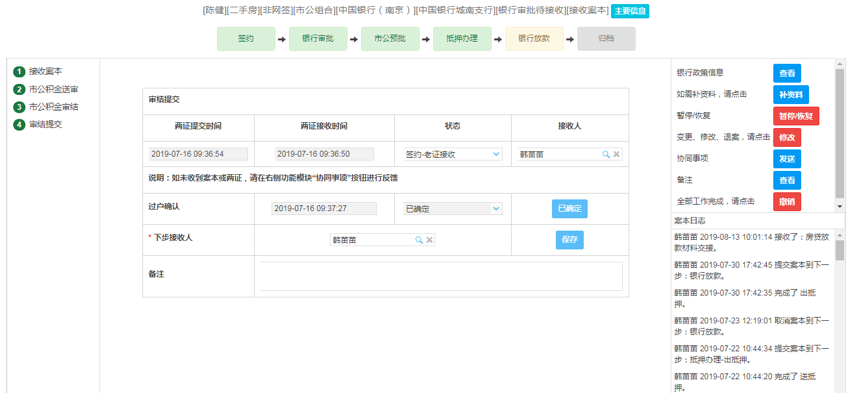
Task: Click search icon in 接收人 field
Action: pyautogui.click(x=606, y=155)
